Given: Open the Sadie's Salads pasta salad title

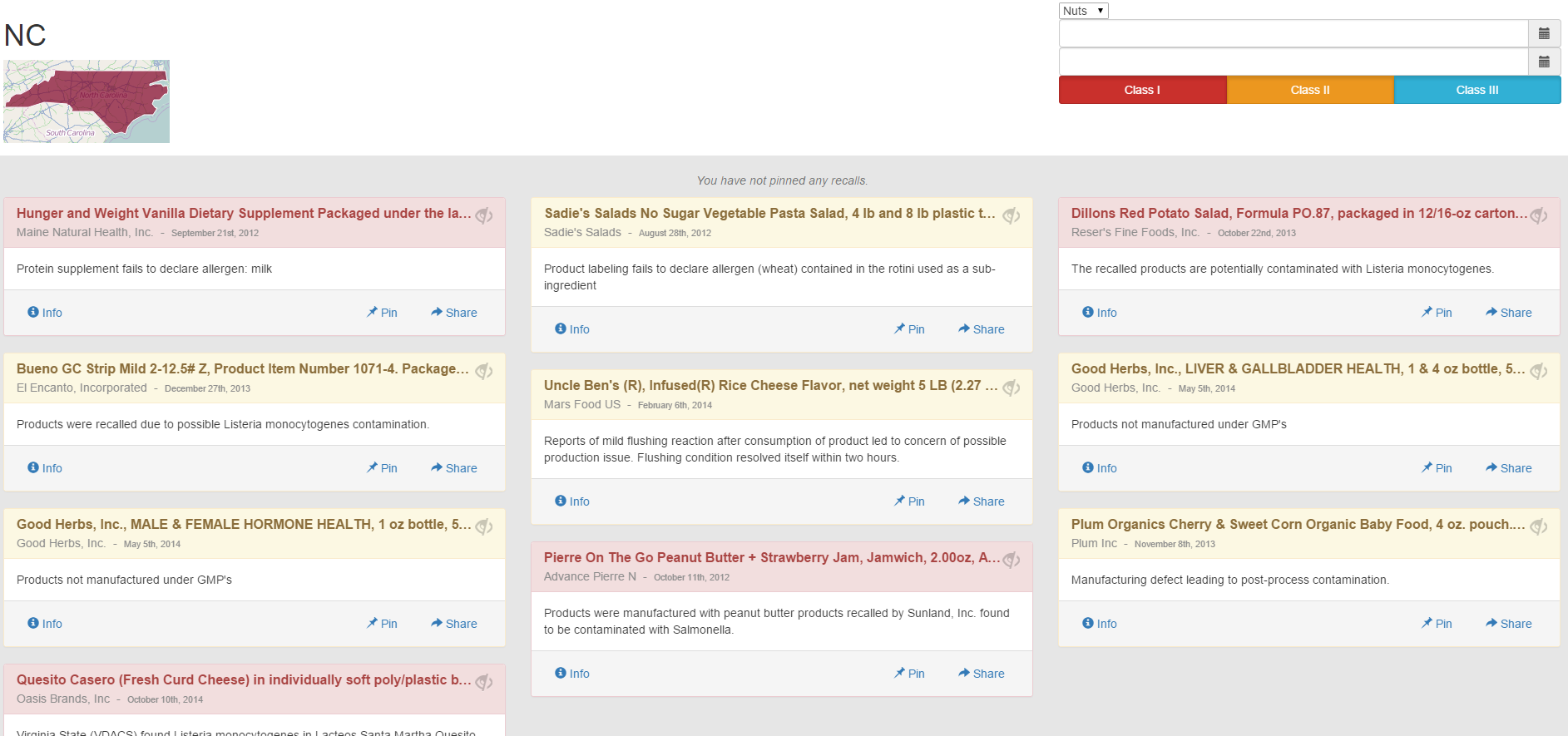Looking at the screenshot, I should tap(769, 214).
